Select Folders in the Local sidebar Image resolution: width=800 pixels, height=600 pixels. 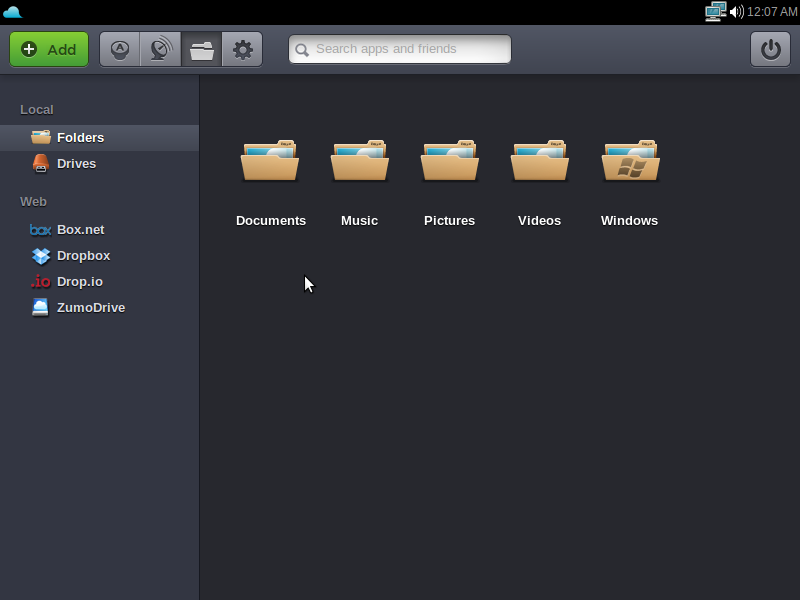(x=80, y=138)
